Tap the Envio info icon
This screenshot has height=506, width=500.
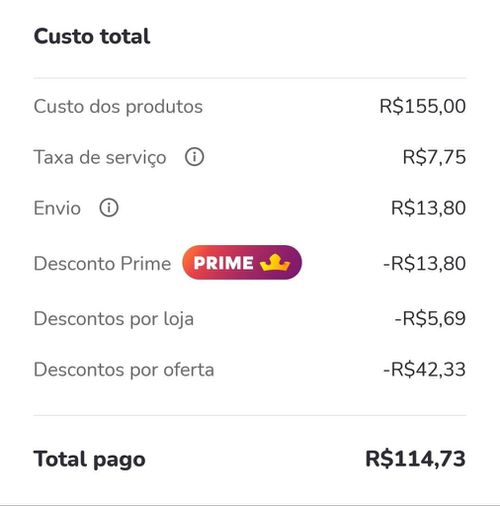(109, 208)
